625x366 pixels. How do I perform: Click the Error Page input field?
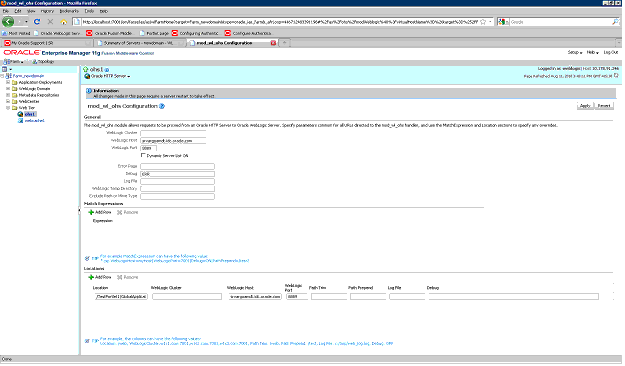click(x=177, y=166)
